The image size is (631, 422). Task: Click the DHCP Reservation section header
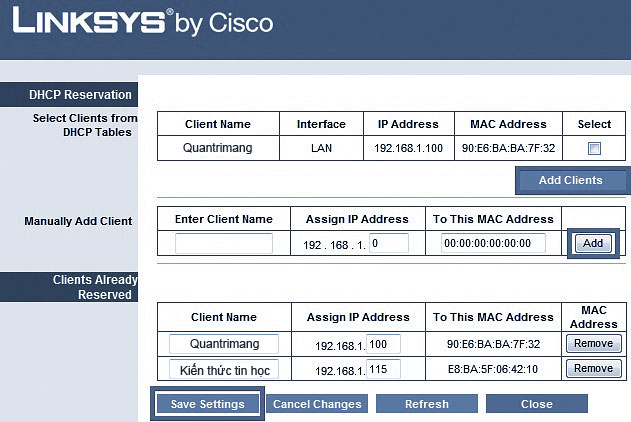point(68,95)
